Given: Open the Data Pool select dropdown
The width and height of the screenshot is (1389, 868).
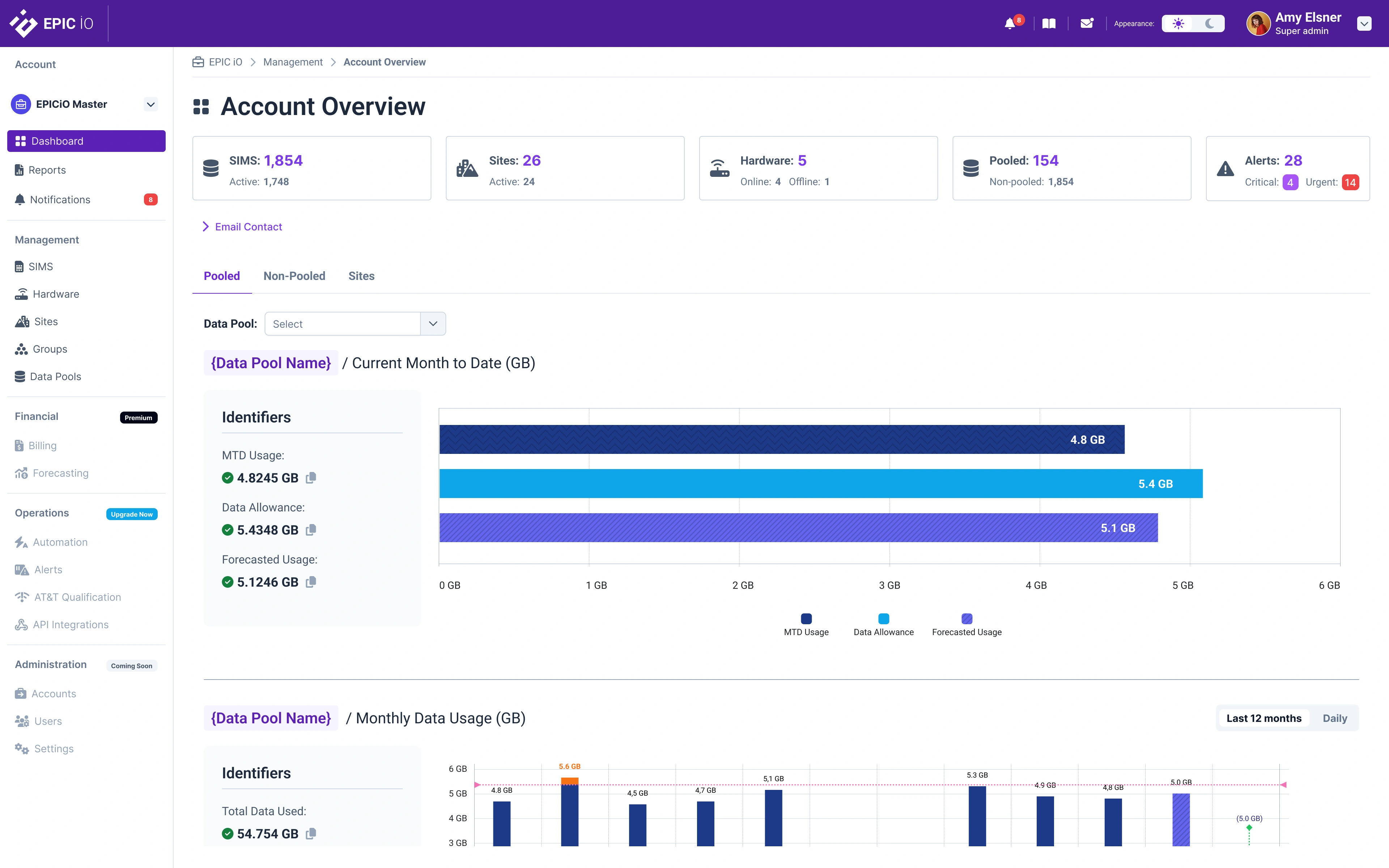Looking at the screenshot, I should pos(433,323).
